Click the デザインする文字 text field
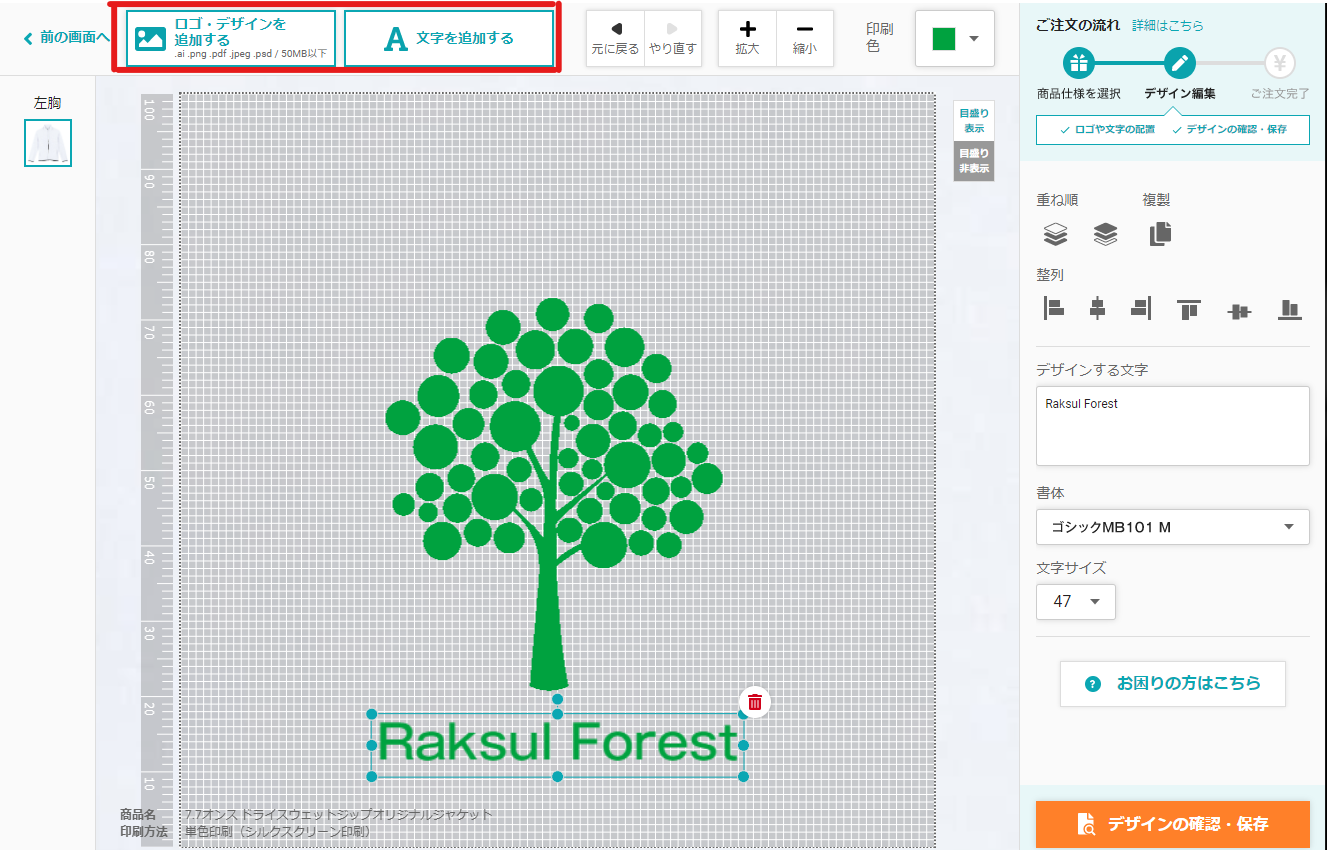1327x850 pixels. point(1173,426)
